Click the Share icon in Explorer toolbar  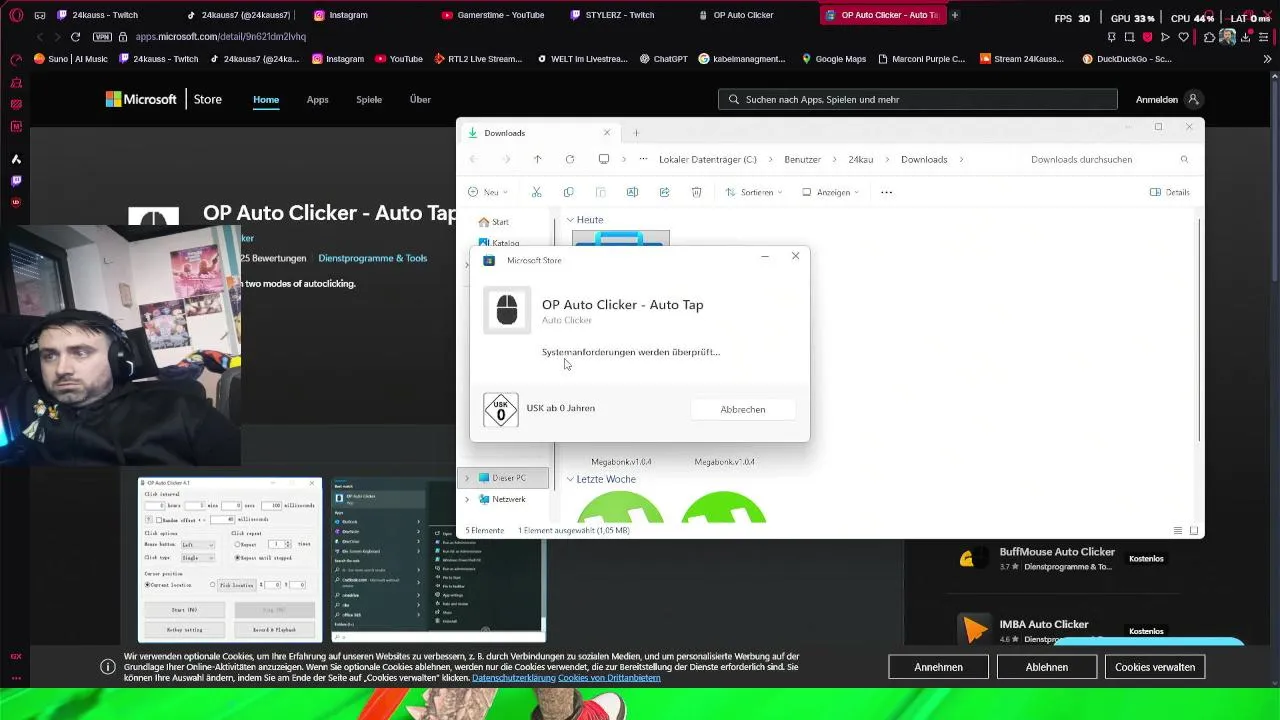pos(664,192)
